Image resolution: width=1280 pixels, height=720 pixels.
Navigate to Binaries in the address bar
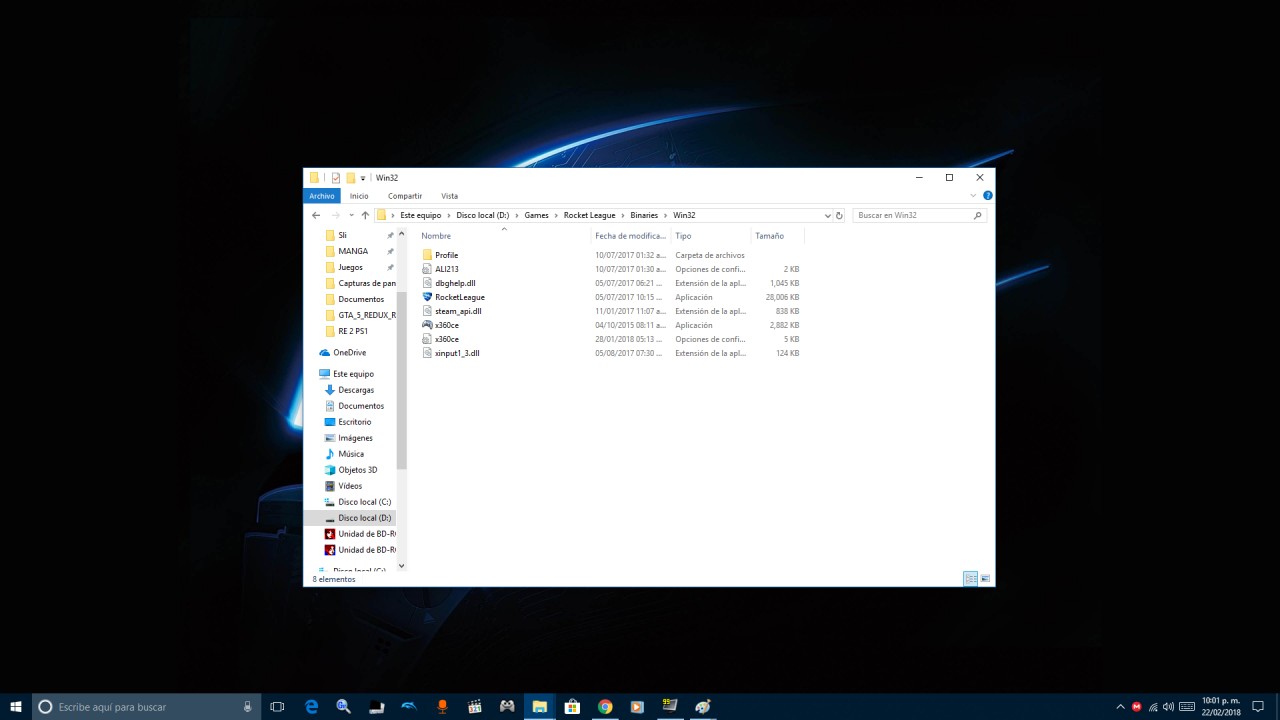click(x=644, y=215)
